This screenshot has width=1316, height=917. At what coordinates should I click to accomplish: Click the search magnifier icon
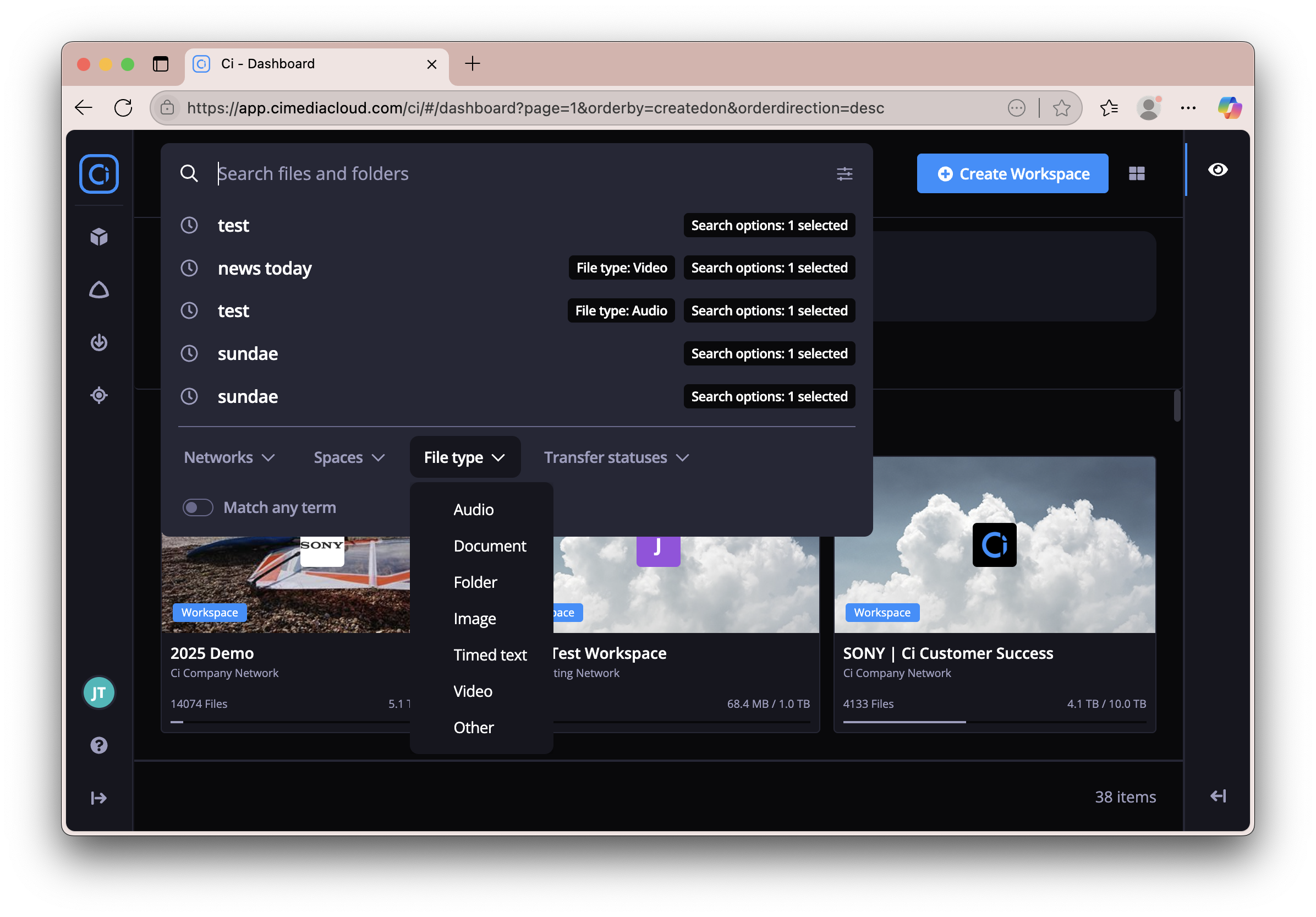pyautogui.click(x=189, y=173)
